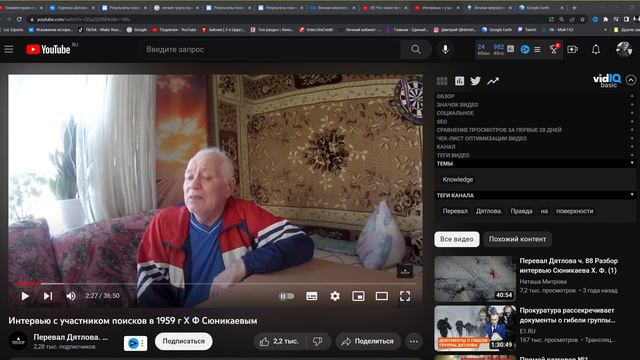Open the vidIQ Twitter bird icon
Screen dimensions: 640x360
[476, 81]
